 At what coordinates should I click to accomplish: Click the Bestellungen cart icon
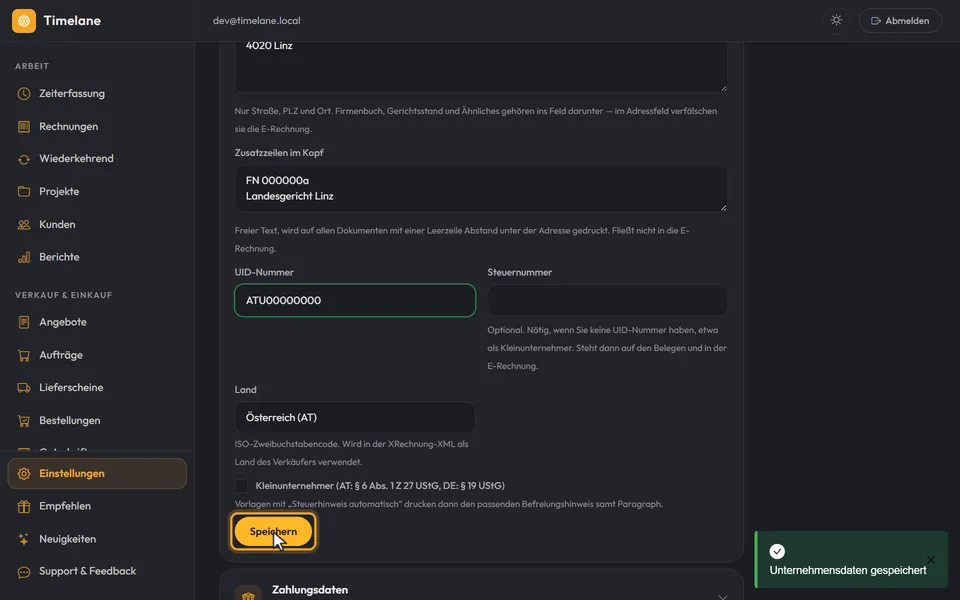24,421
